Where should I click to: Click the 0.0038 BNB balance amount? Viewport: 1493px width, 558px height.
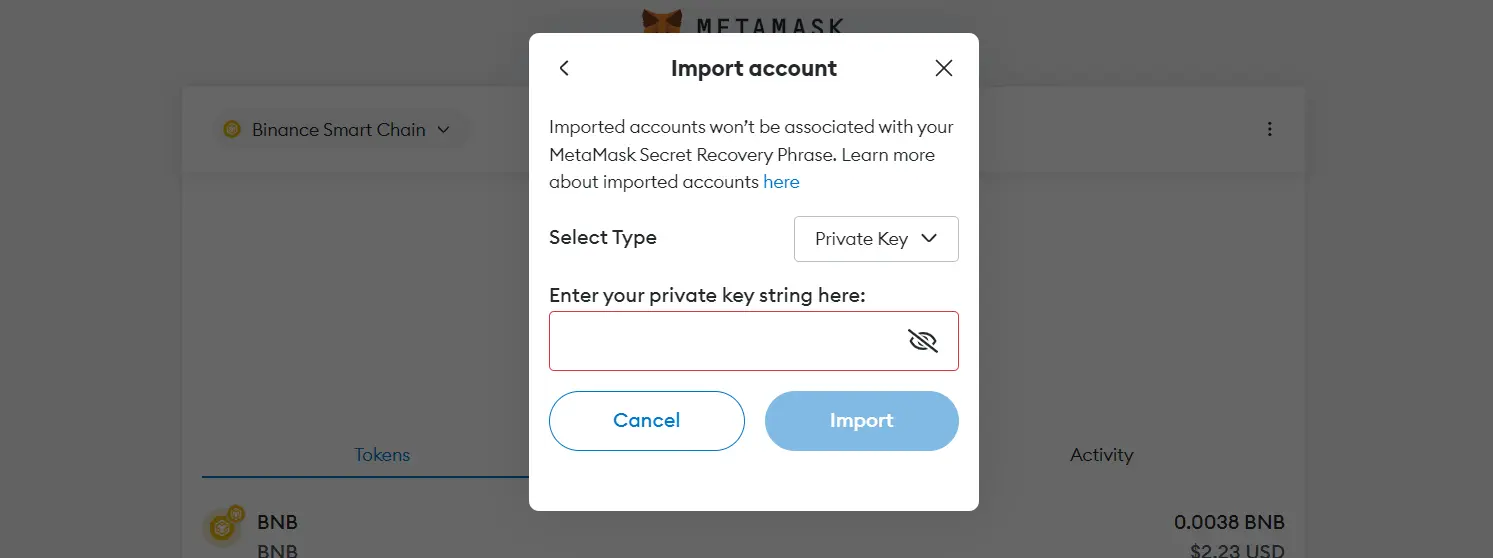(x=1229, y=522)
